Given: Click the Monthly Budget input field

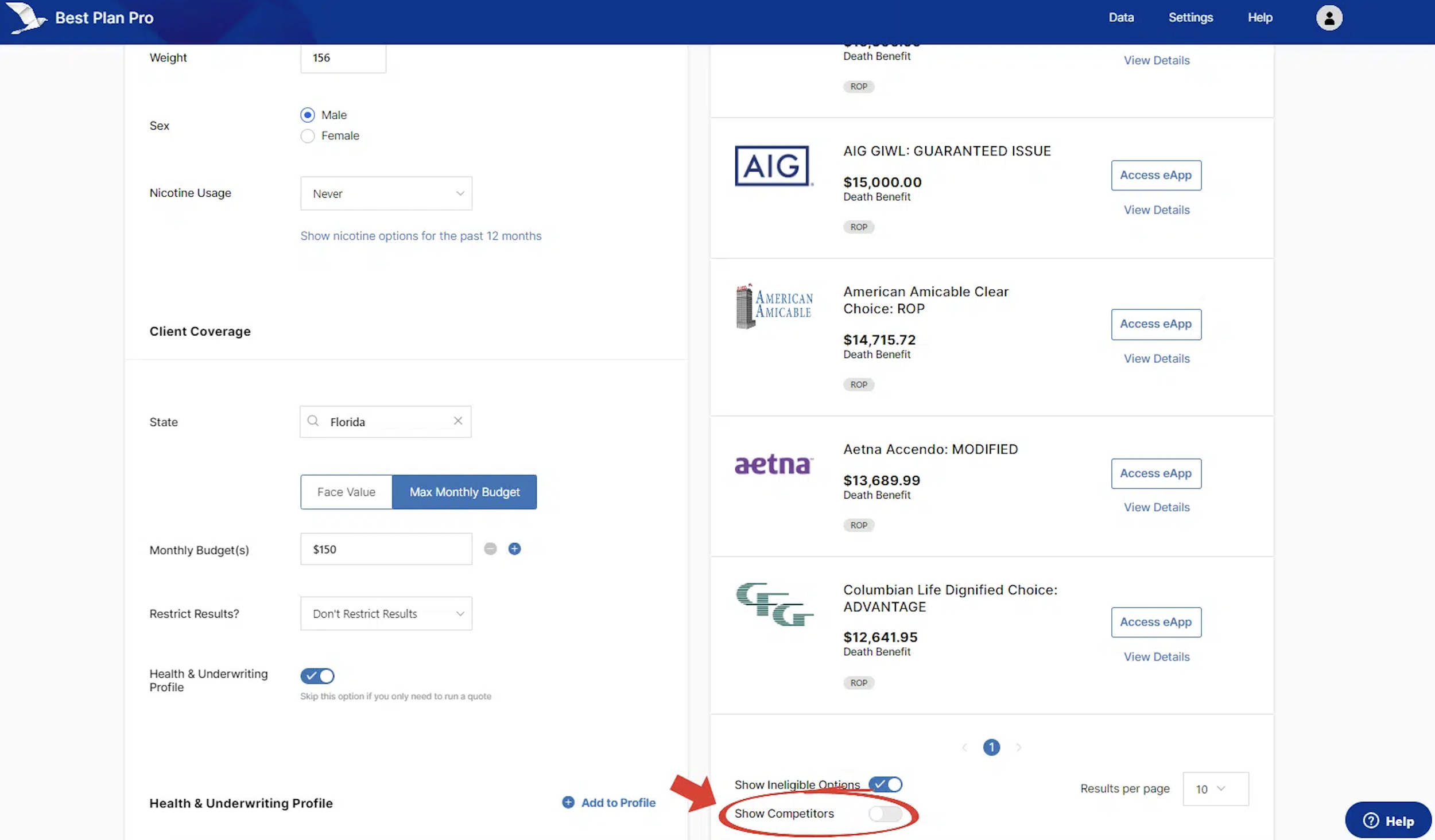Looking at the screenshot, I should pos(386,549).
